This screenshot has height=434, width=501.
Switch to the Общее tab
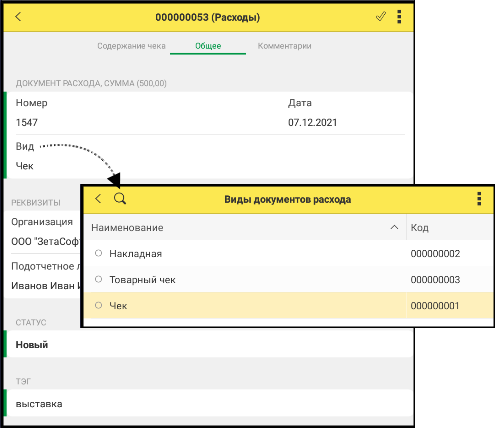(x=208, y=46)
